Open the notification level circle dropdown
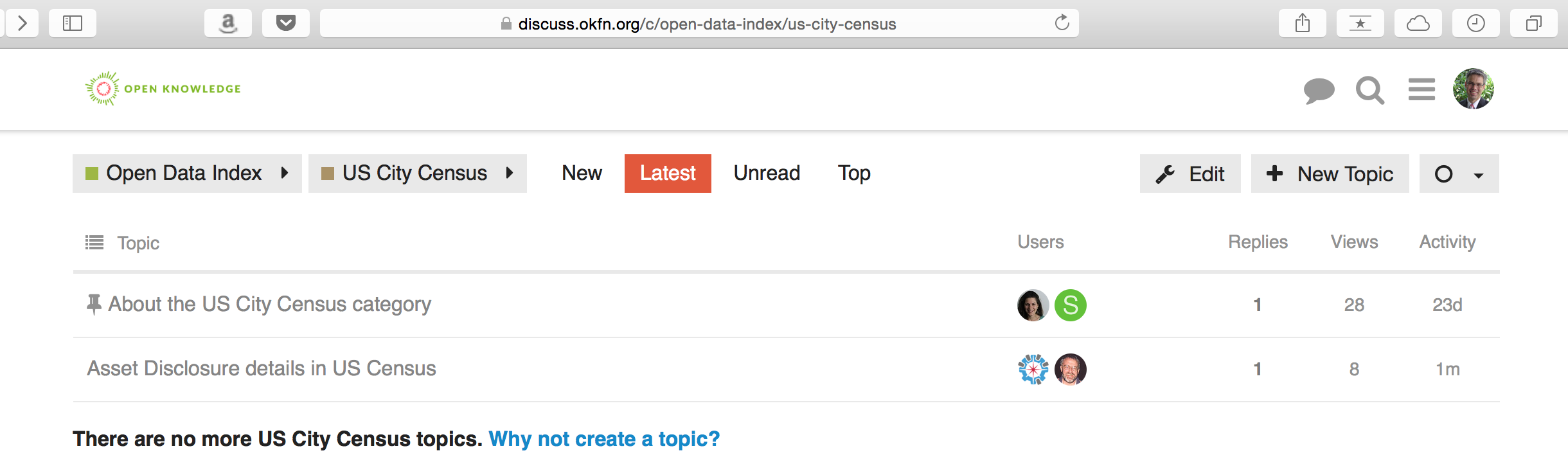Screen dimensions: 1568x473 pyautogui.click(x=1458, y=174)
